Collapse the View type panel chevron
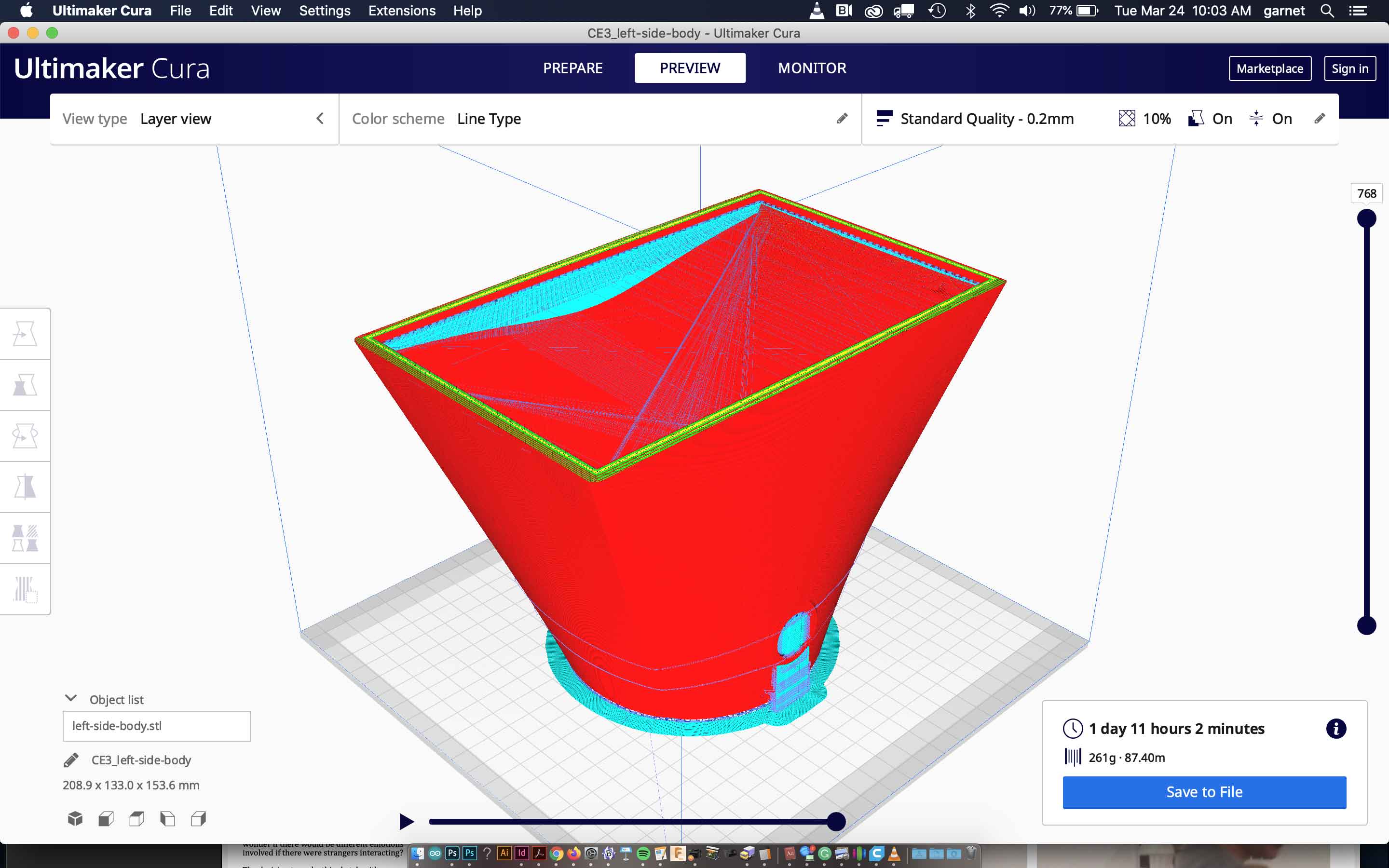This screenshot has height=868, width=1389. (320, 118)
